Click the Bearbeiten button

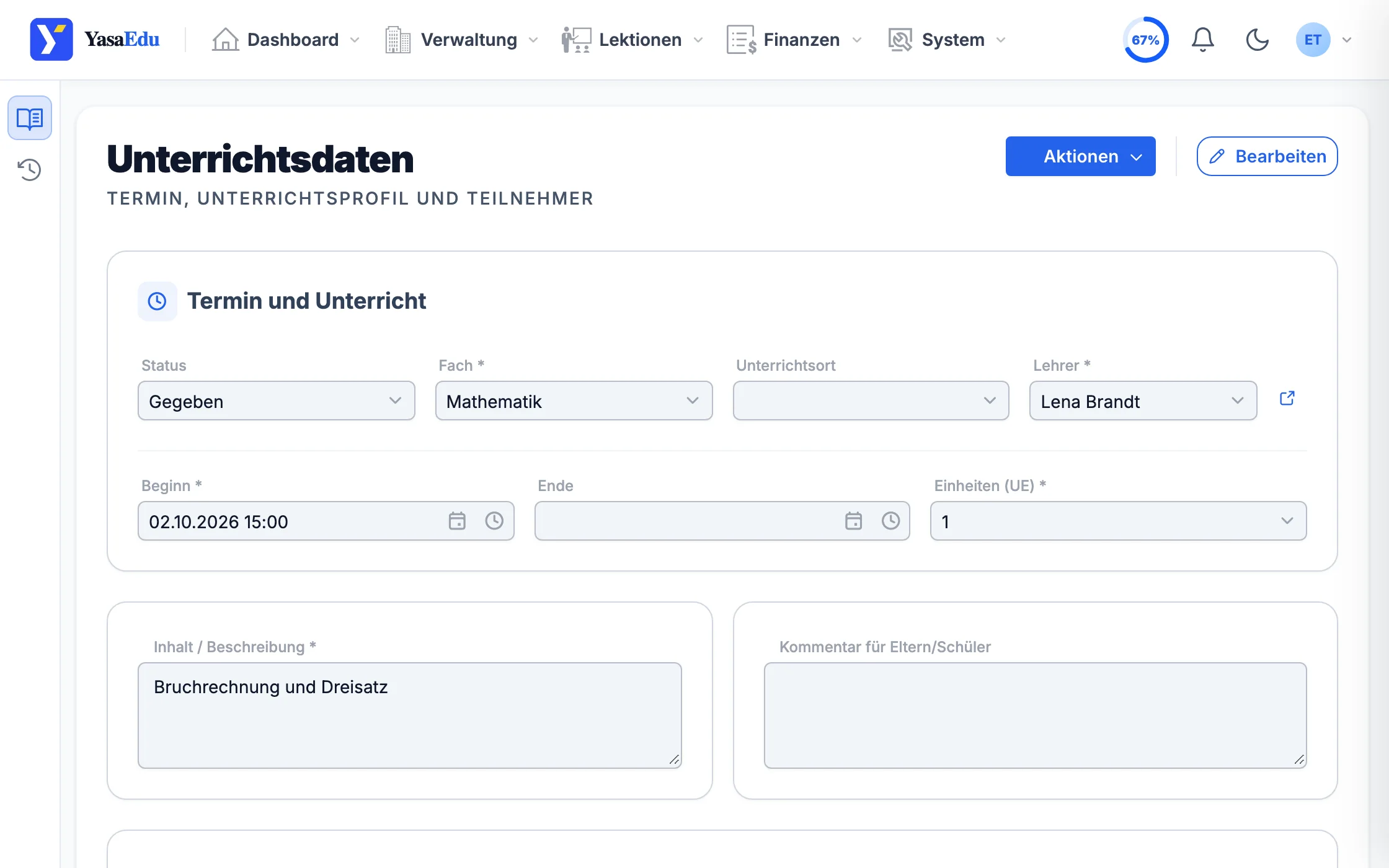[x=1267, y=156]
